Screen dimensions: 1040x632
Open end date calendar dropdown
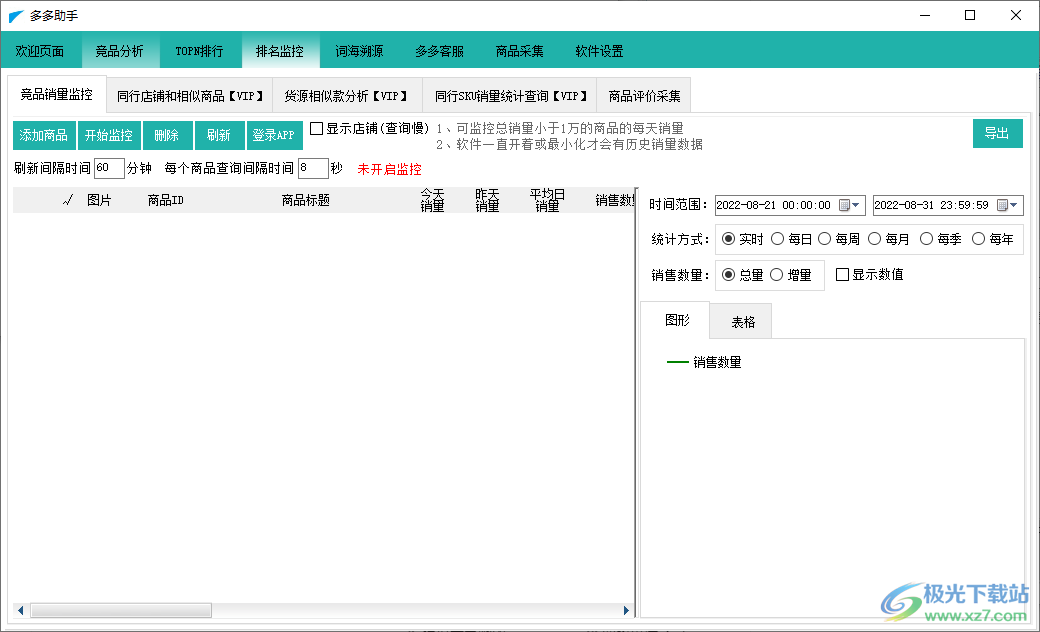coord(1008,205)
